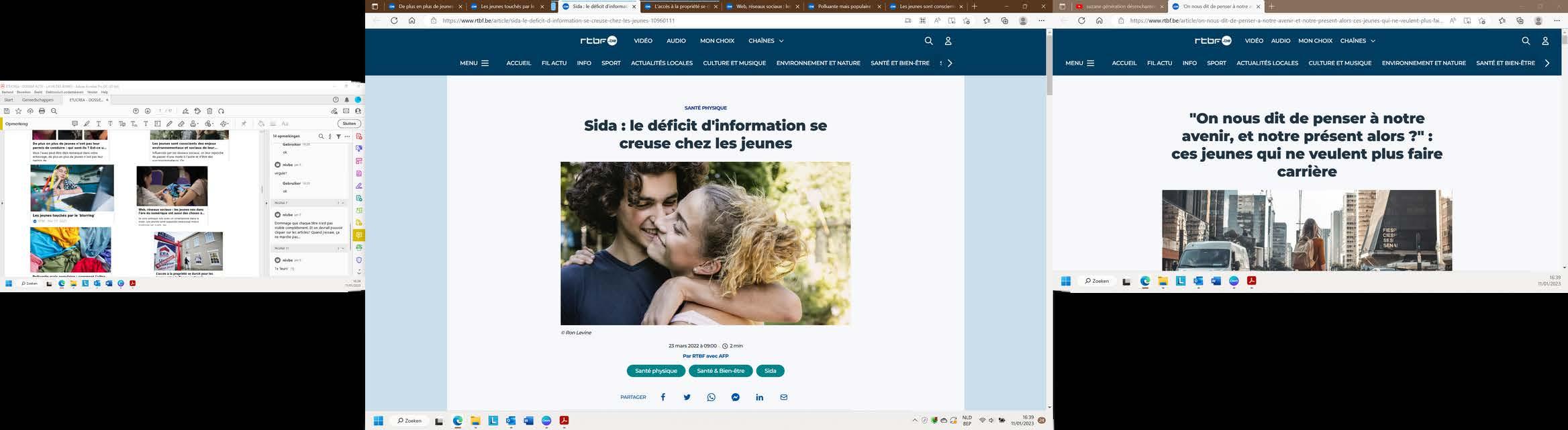Go to next page in Acrobat
The height and width of the screenshot is (430, 1568).
point(148,111)
